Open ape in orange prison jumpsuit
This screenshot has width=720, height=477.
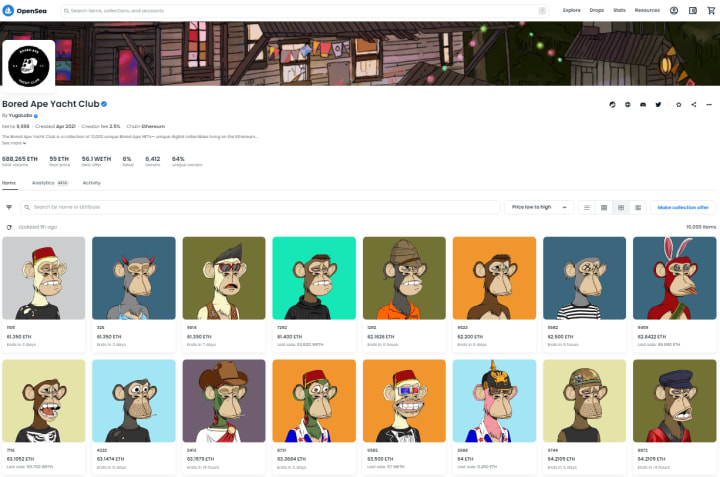404,278
